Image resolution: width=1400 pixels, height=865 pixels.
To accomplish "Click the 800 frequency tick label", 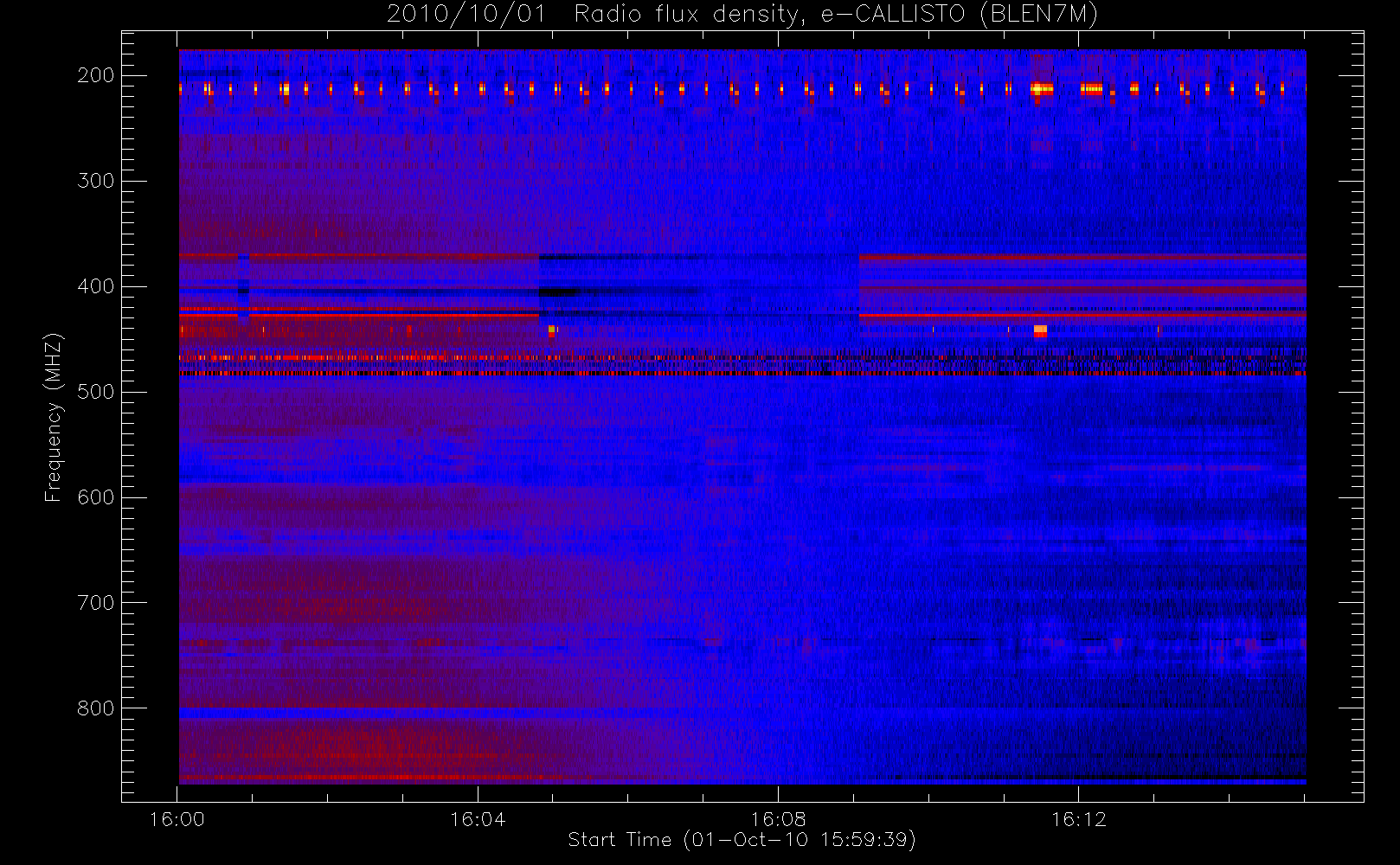I will click(95, 708).
